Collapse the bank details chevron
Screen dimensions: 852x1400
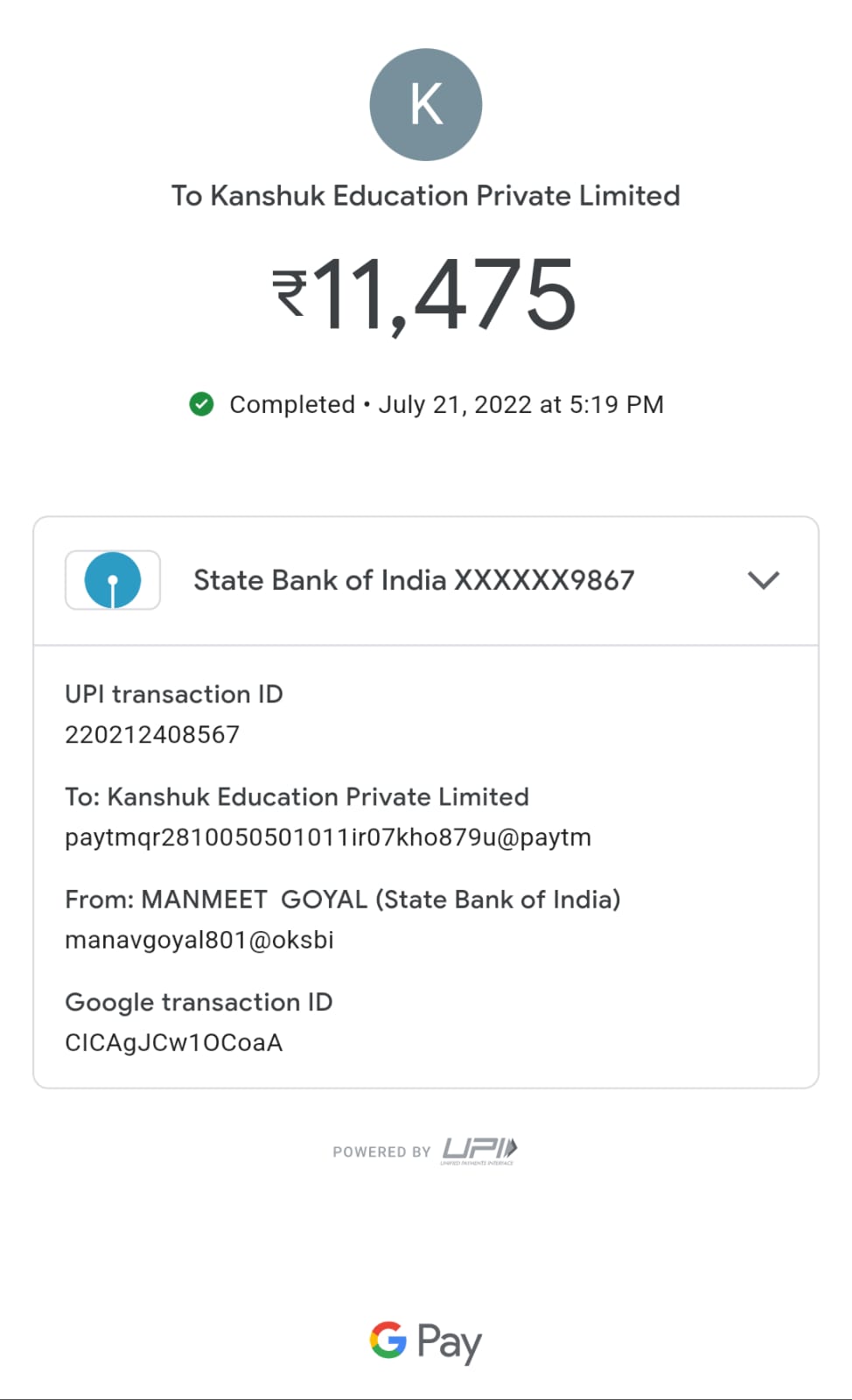pyautogui.click(x=764, y=580)
